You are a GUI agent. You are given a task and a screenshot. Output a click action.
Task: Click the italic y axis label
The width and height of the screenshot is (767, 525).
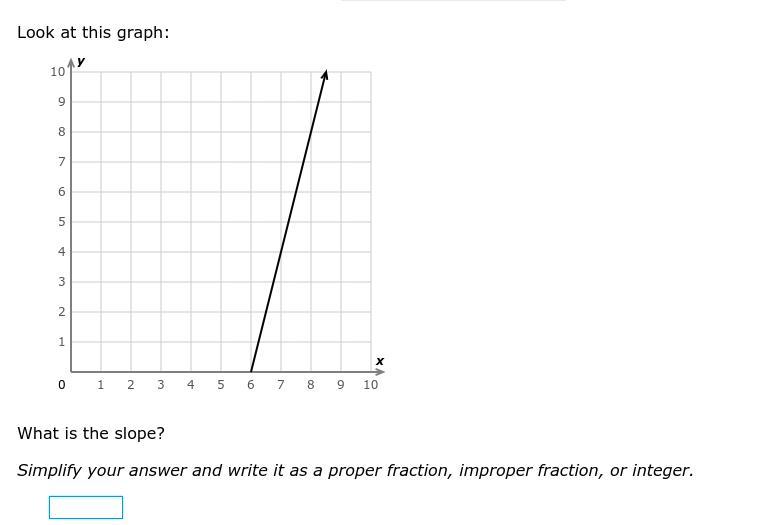coord(81,61)
